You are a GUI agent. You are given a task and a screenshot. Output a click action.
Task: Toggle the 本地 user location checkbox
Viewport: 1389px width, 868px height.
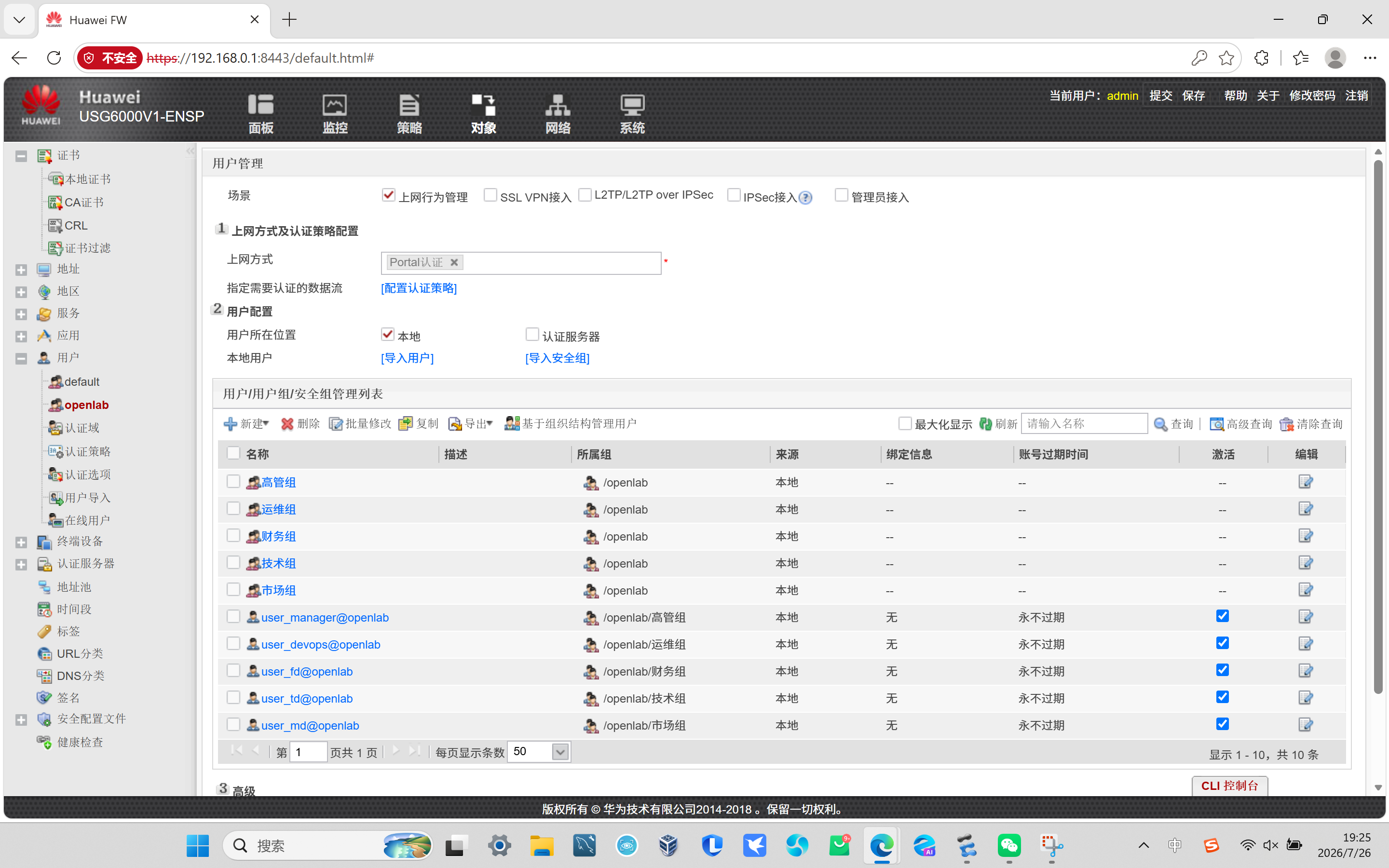pyautogui.click(x=388, y=334)
